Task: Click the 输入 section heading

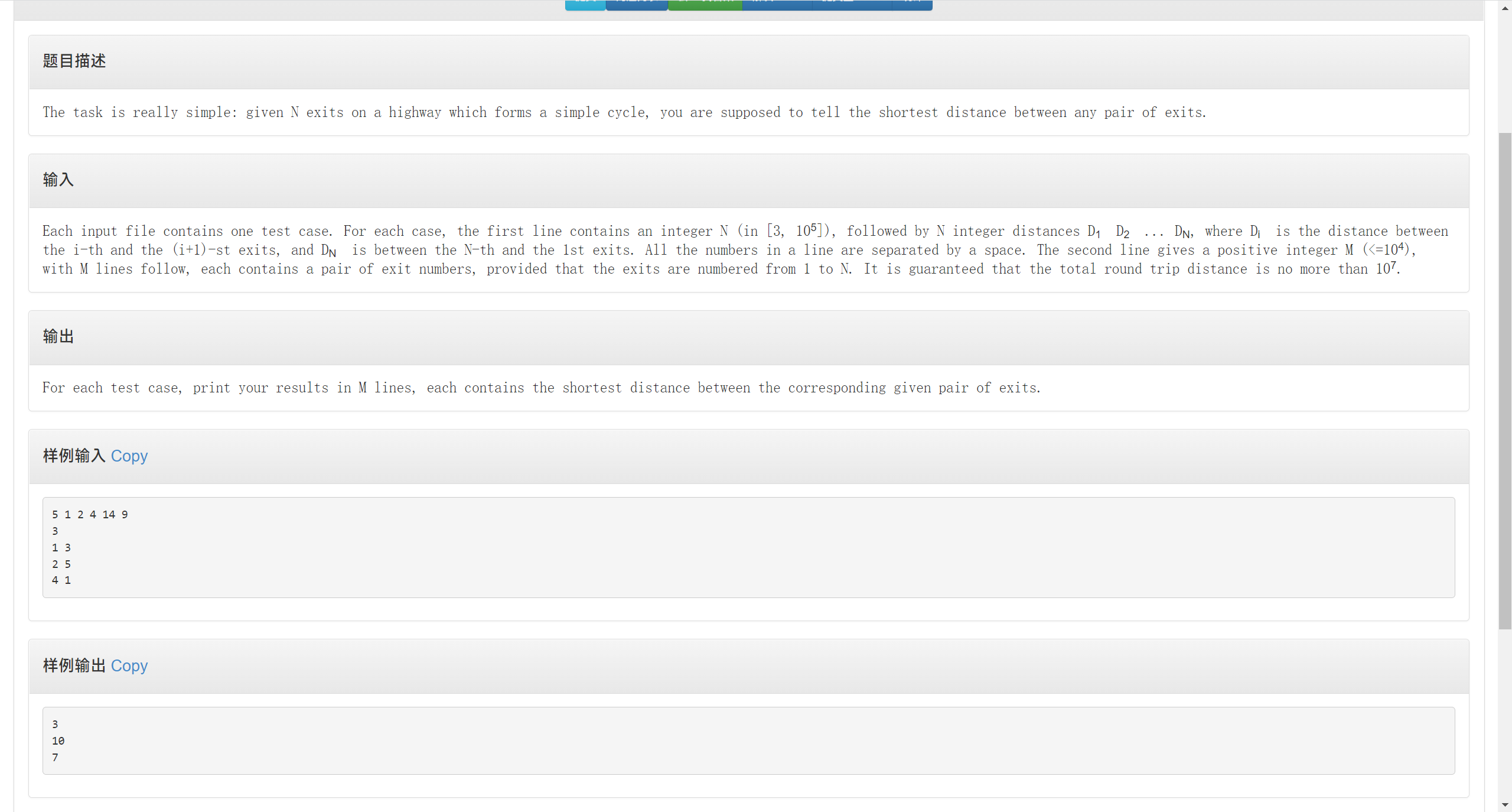Action: point(58,180)
